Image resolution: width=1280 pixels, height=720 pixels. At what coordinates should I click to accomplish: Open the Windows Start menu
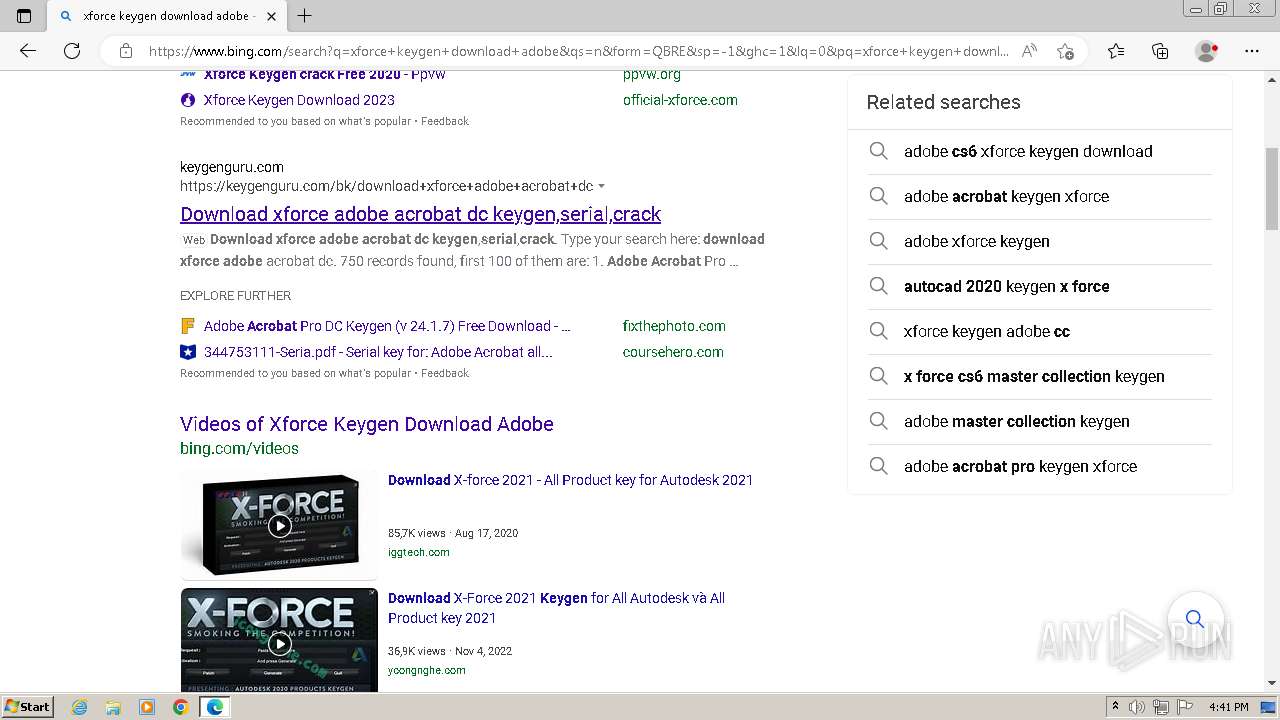28,706
